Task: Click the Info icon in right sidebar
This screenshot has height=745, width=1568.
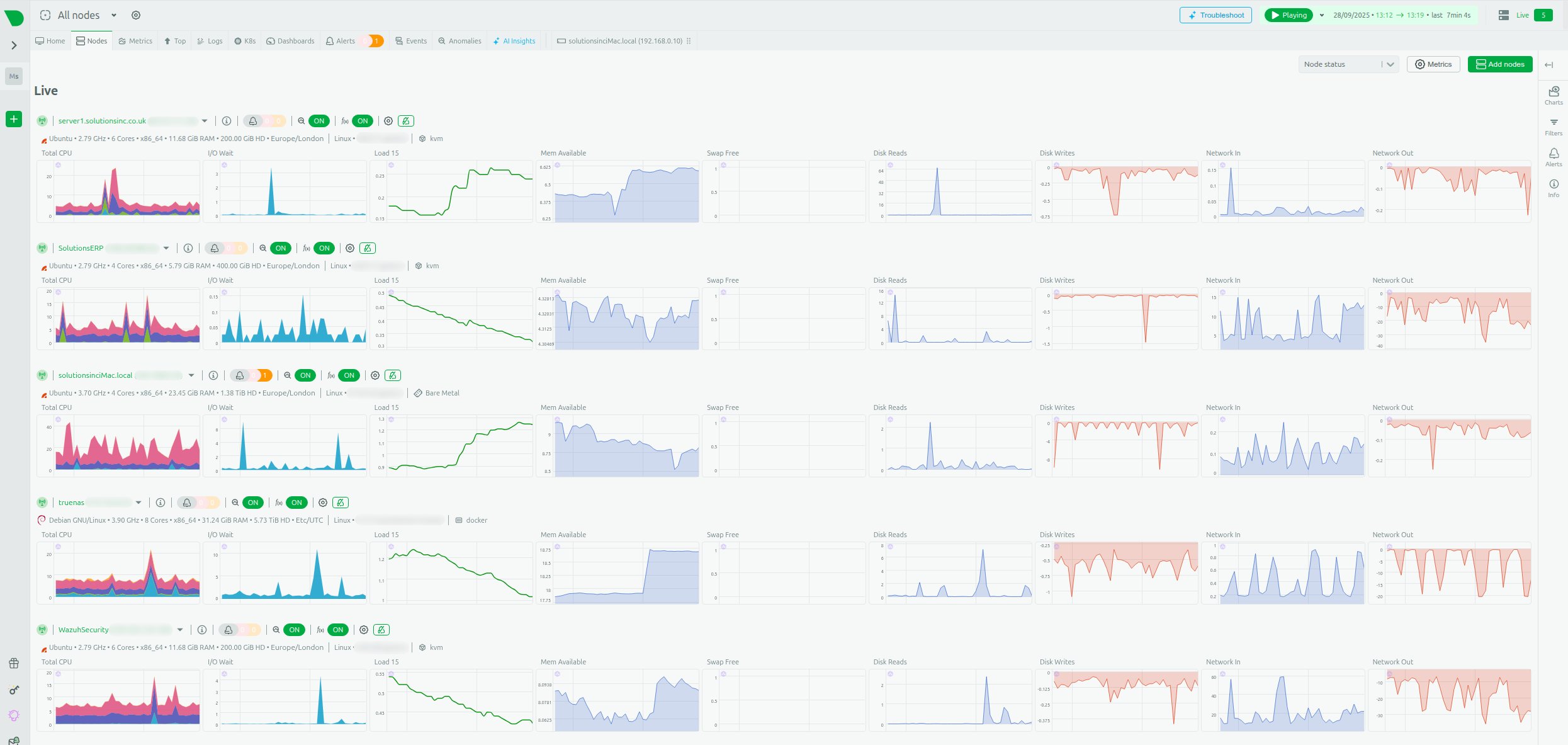Action: [1553, 188]
